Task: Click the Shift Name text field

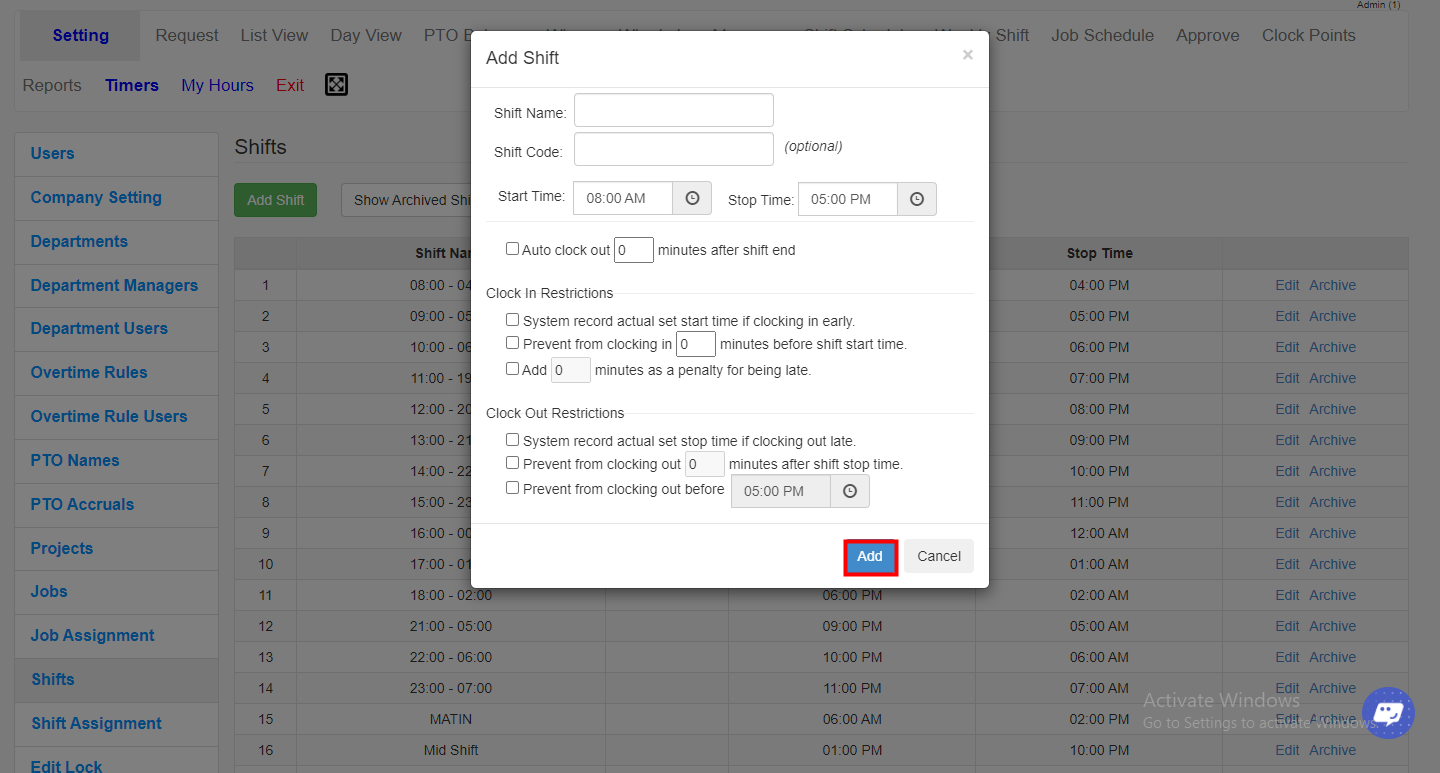Action: click(673, 110)
